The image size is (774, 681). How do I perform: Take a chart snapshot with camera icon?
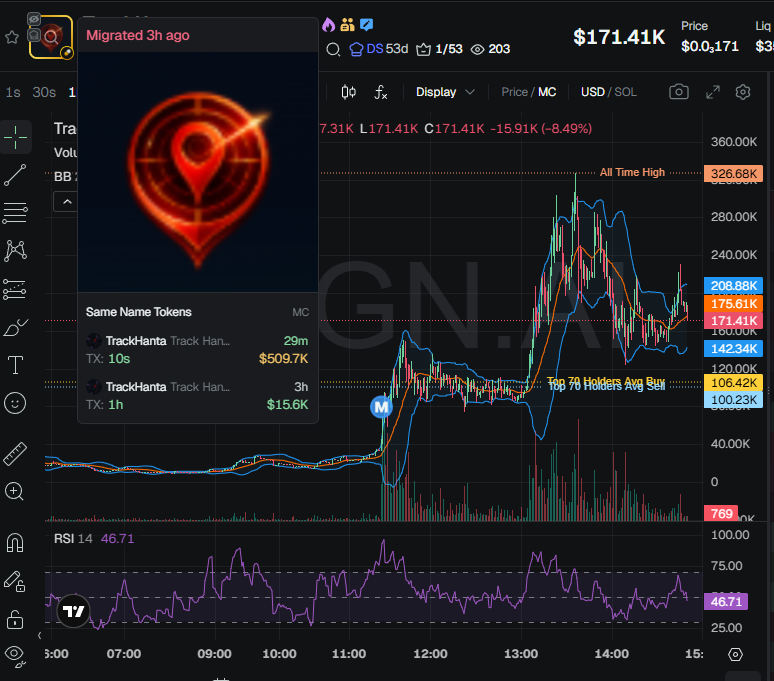point(679,92)
